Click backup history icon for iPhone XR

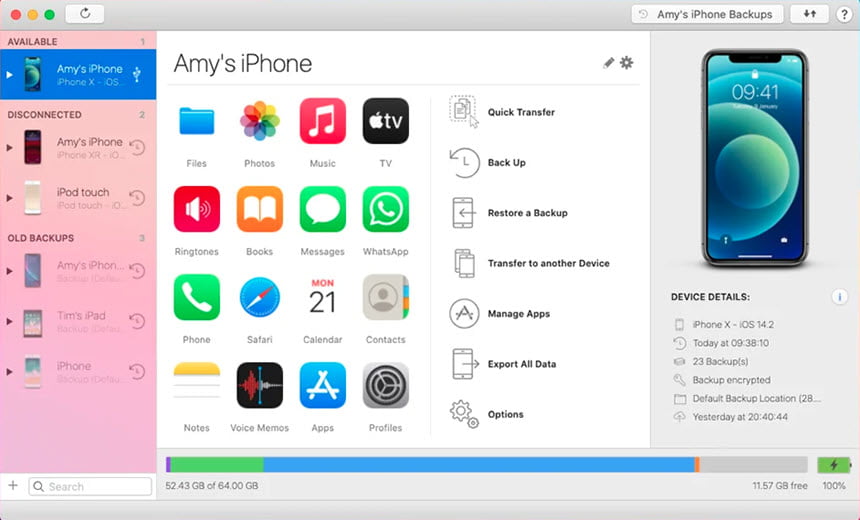pyautogui.click(x=137, y=147)
